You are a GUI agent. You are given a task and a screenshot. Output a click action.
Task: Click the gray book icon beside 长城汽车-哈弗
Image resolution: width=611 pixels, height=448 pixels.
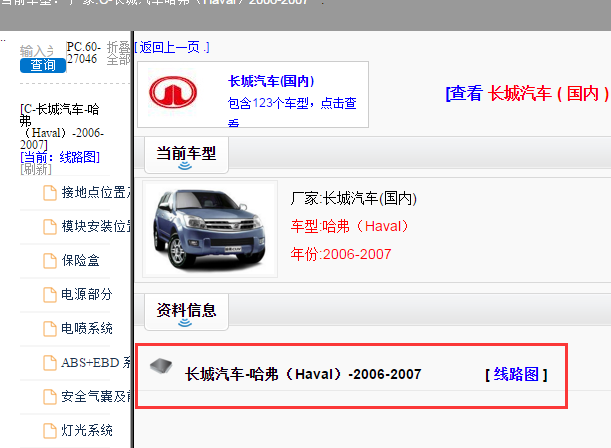(161, 366)
